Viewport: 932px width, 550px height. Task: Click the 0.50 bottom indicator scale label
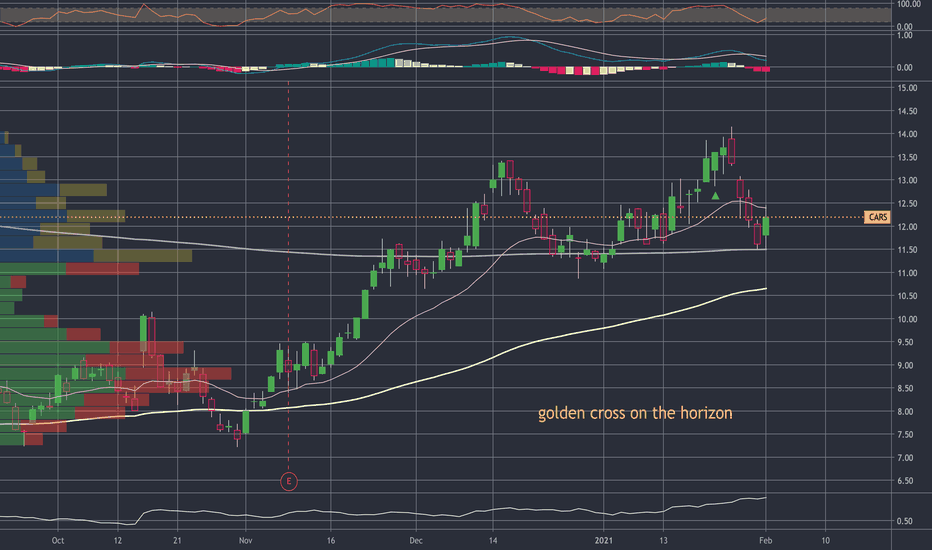(x=905, y=521)
